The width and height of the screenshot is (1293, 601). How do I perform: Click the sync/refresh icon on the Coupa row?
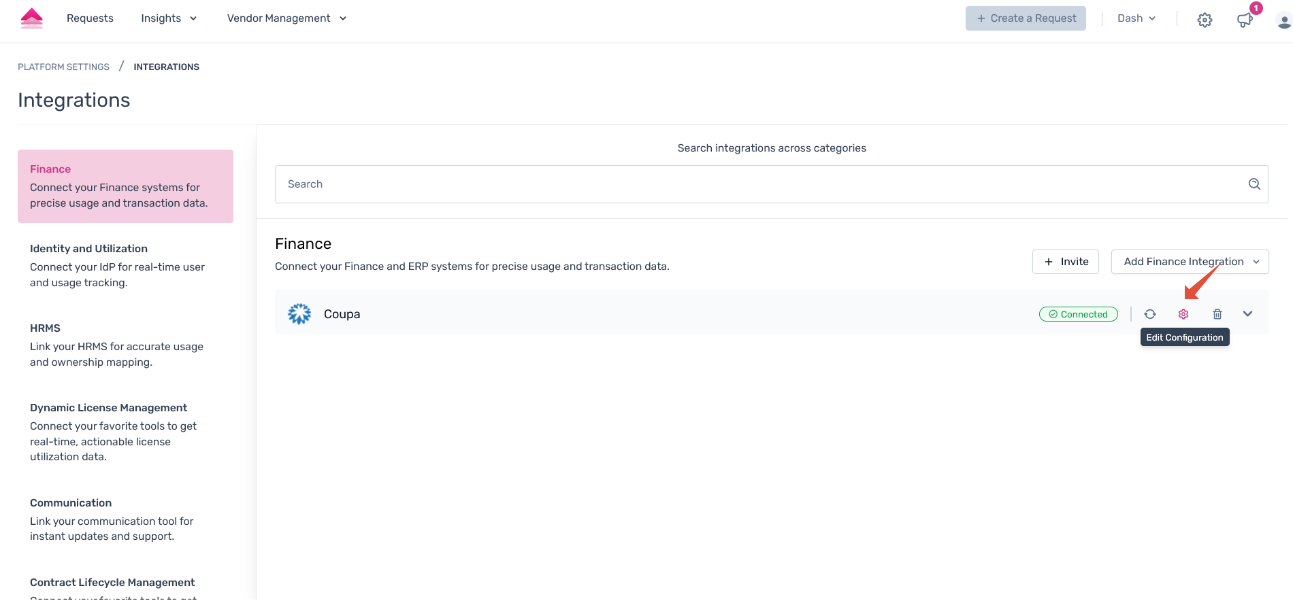click(1149, 313)
